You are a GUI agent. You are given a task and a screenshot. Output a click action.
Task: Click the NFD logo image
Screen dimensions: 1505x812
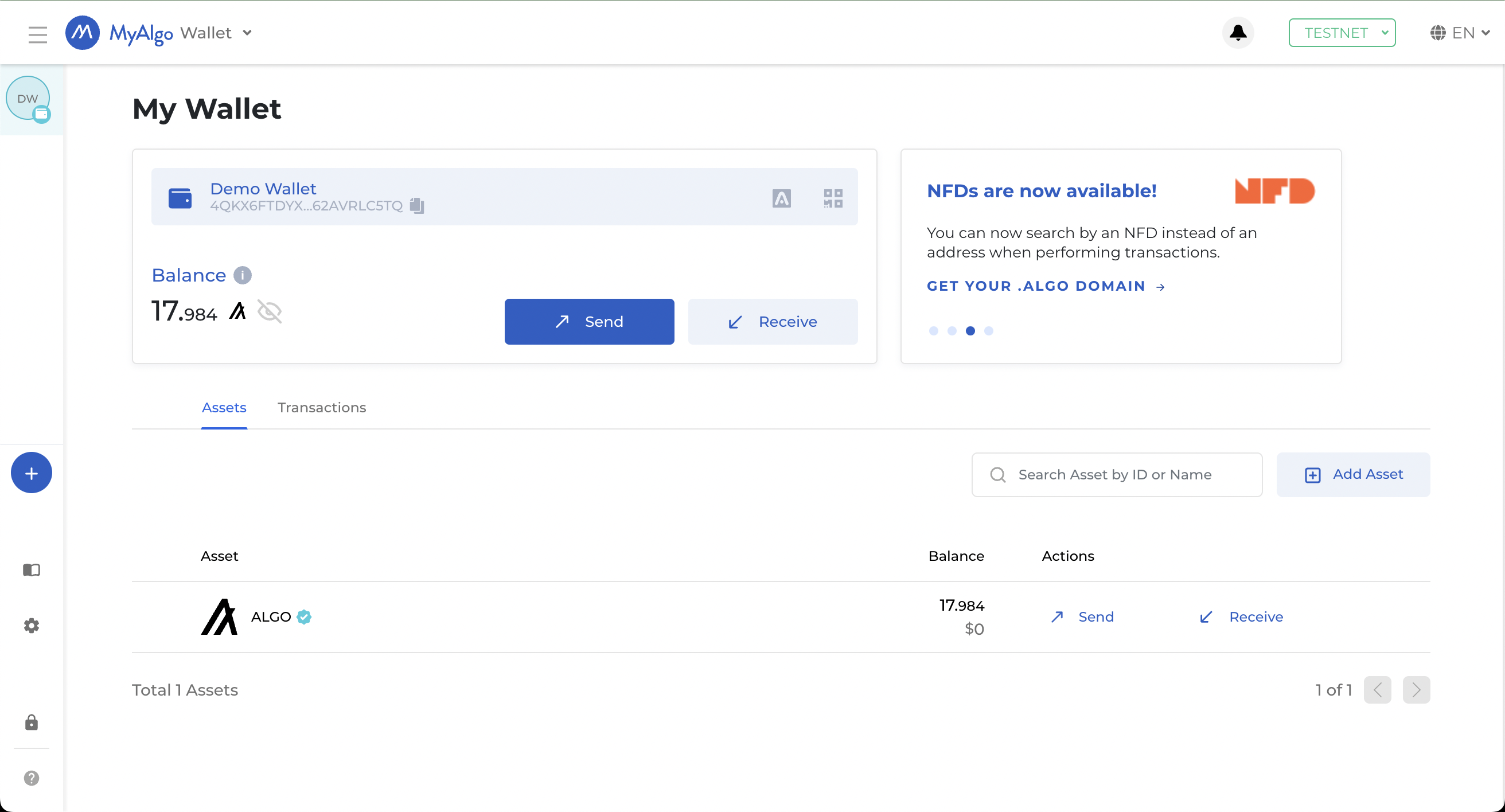(1275, 192)
